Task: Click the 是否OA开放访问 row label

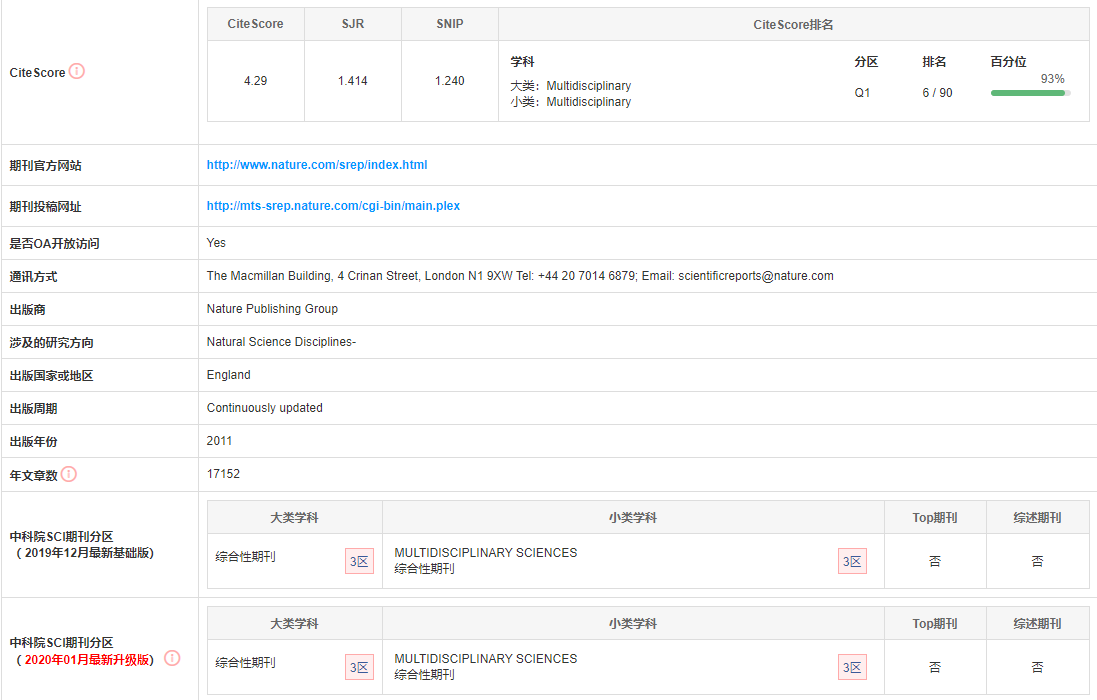Action: click(x=55, y=244)
